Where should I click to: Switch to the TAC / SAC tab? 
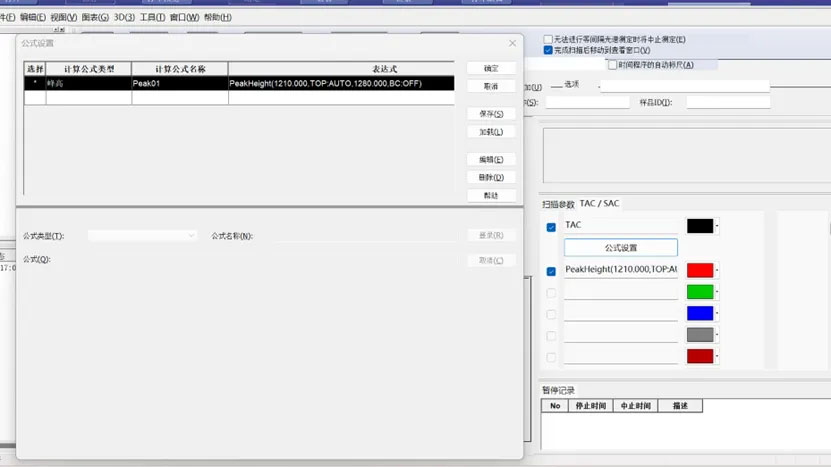tap(599, 203)
